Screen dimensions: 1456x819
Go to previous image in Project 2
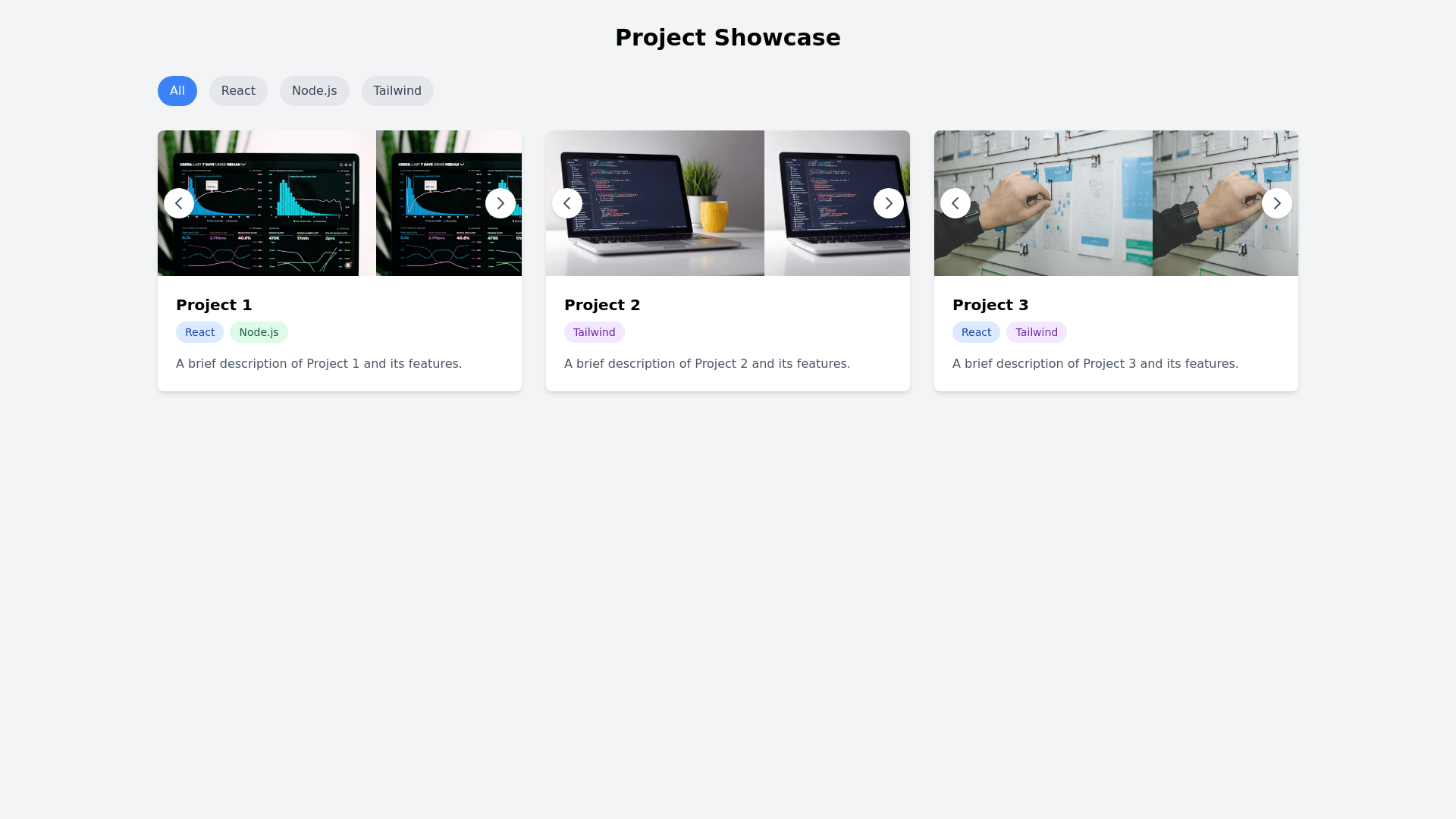[x=567, y=203]
